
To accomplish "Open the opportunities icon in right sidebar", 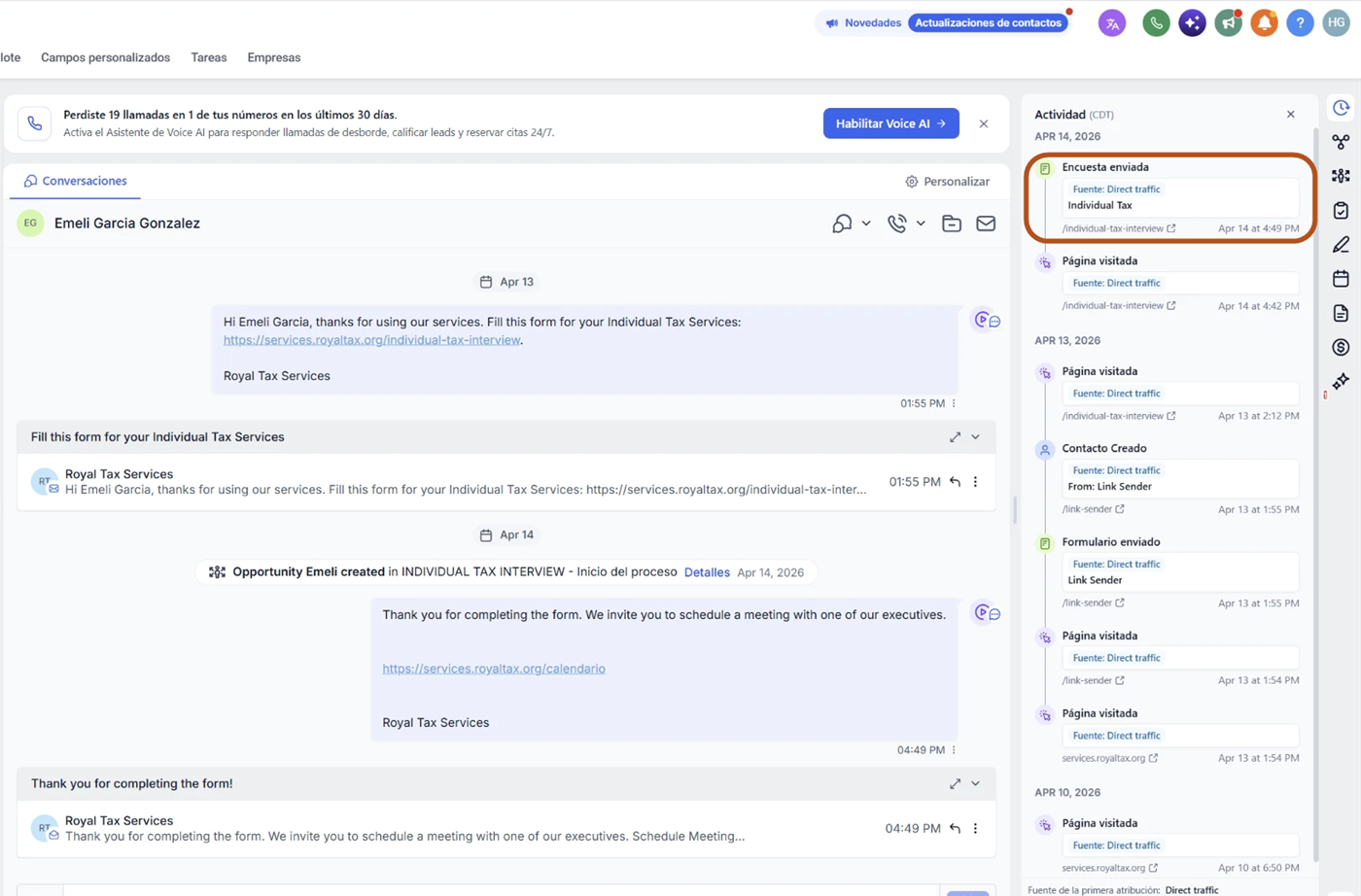I will pos(1342,176).
